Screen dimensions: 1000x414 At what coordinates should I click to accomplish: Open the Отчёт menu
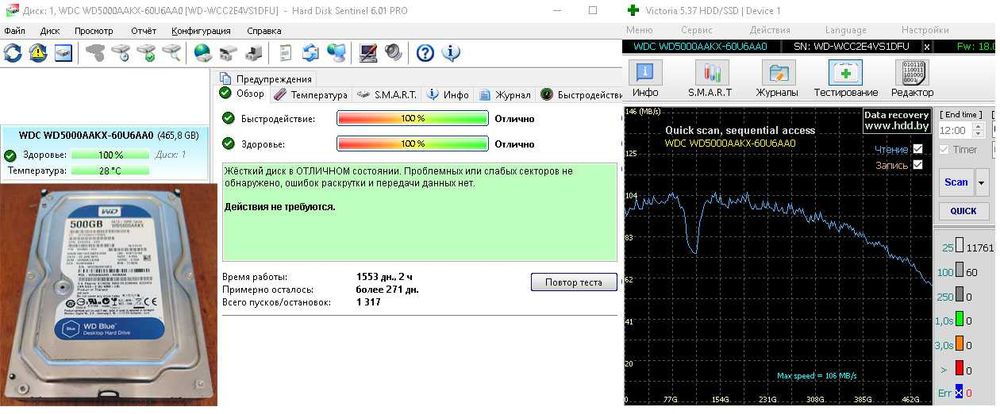[x=143, y=30]
